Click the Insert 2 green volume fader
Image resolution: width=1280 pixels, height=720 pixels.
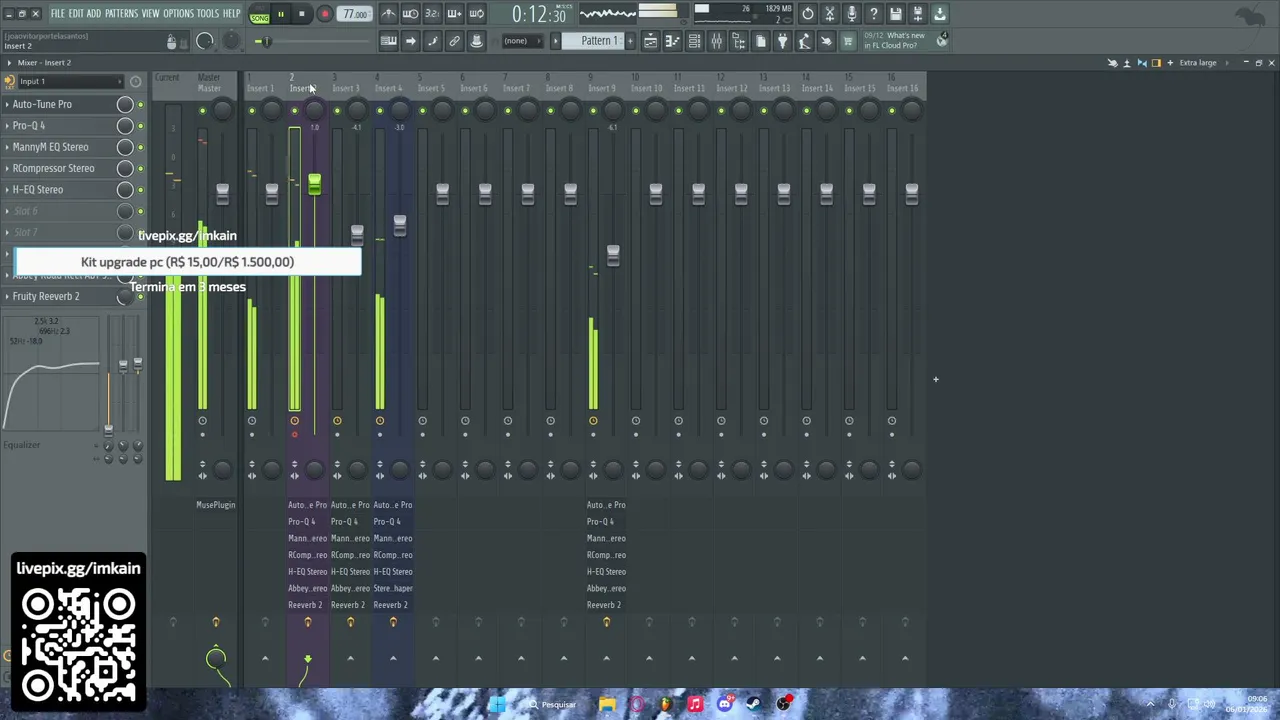tap(314, 184)
